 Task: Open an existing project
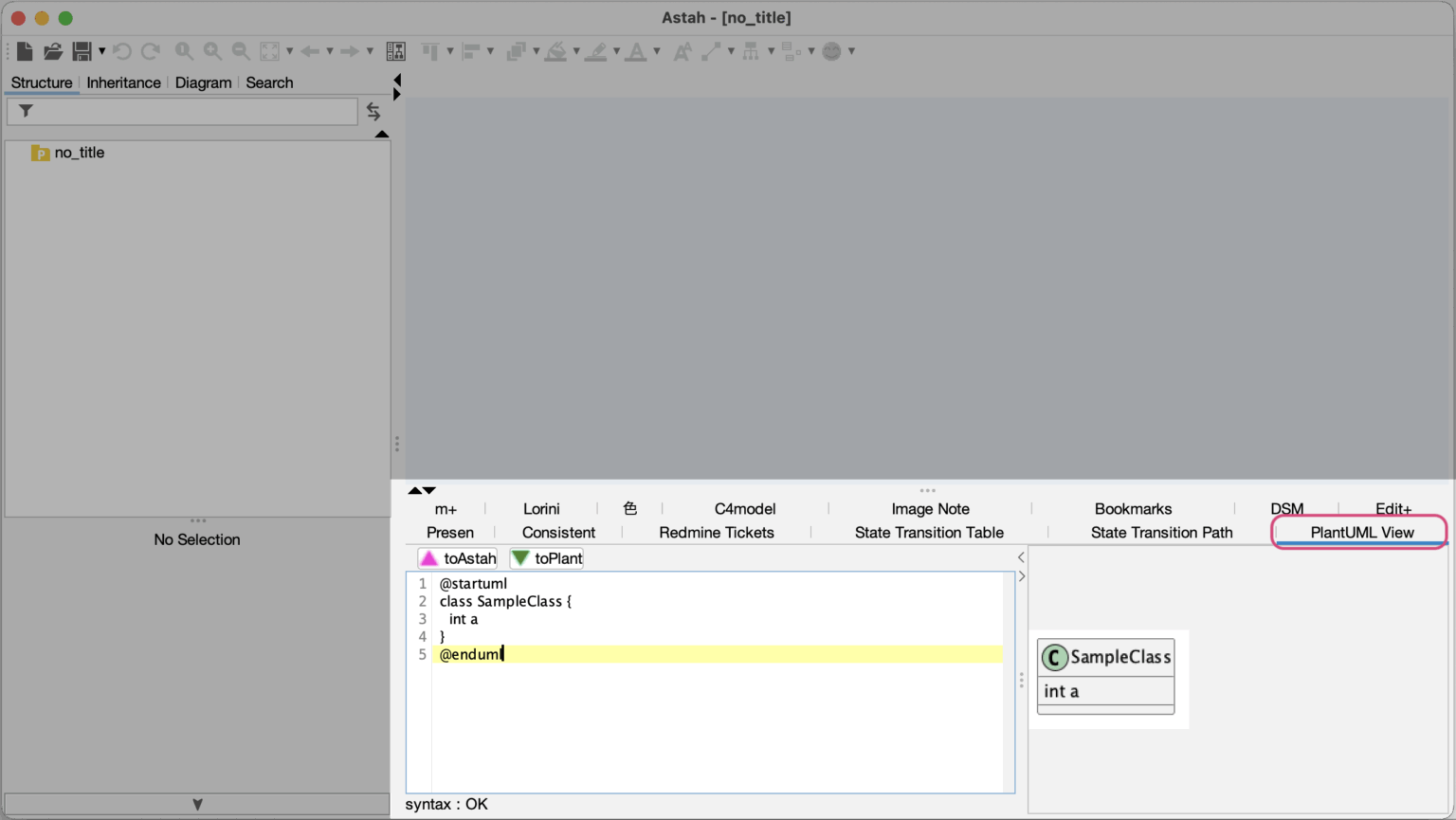pos(53,51)
